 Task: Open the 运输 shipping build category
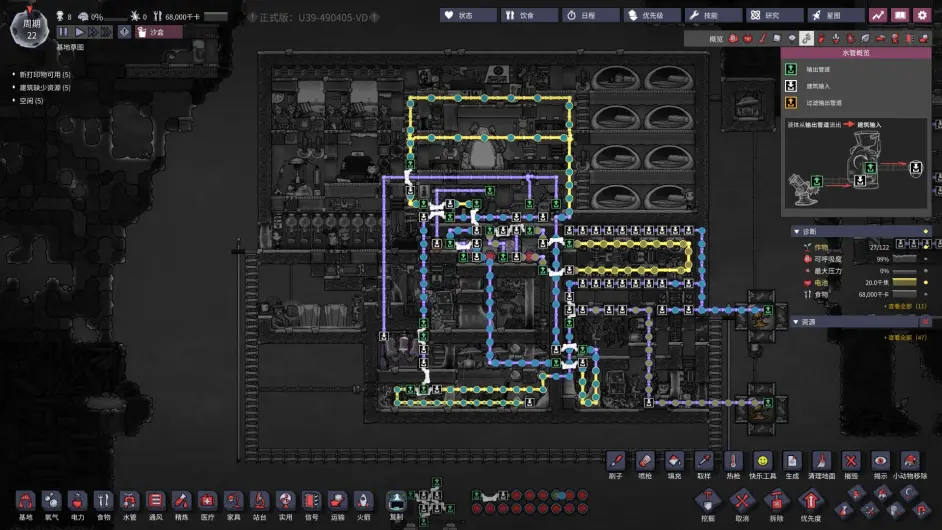click(x=337, y=505)
